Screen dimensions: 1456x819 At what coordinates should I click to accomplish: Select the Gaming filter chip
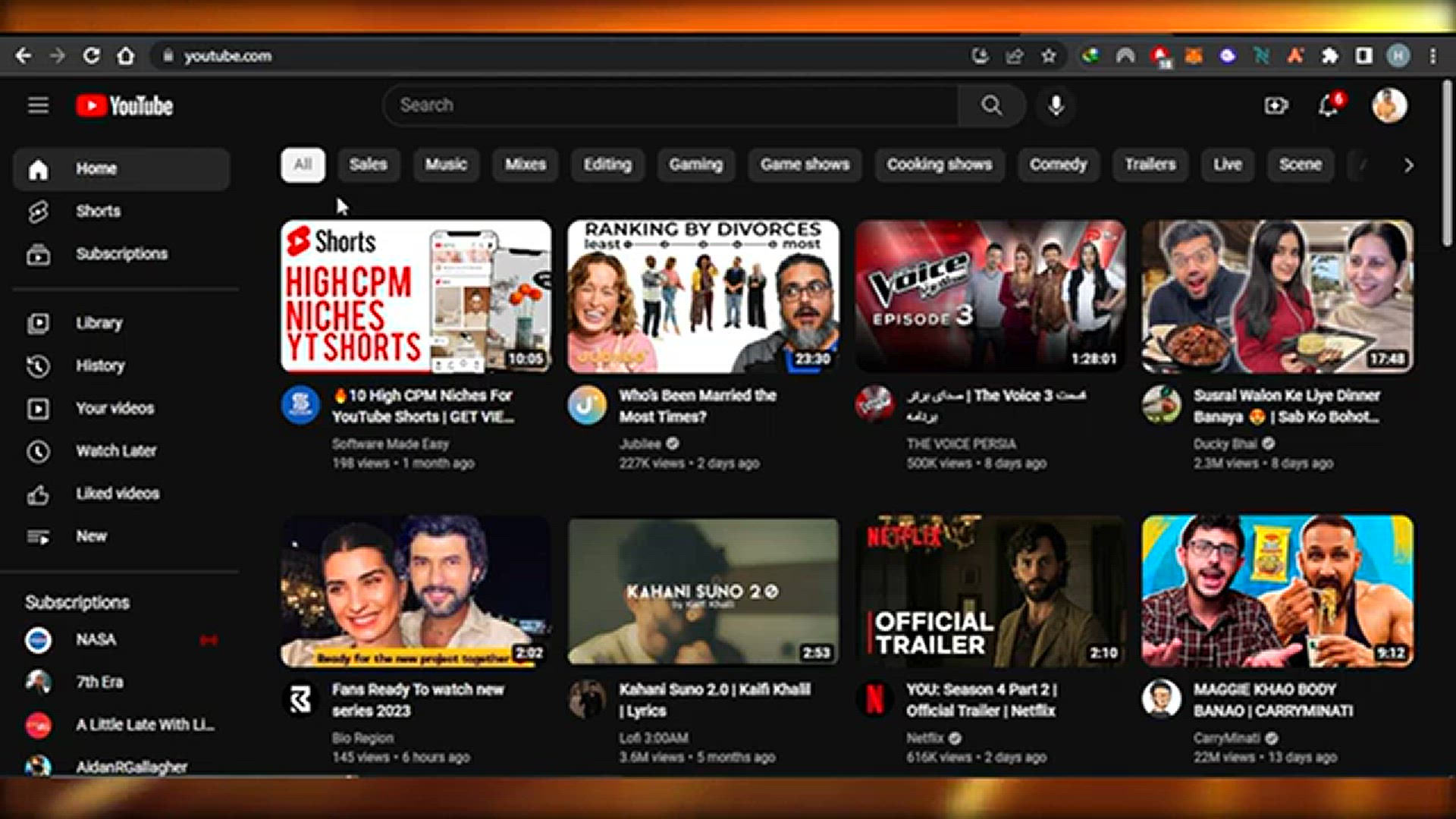(x=695, y=165)
